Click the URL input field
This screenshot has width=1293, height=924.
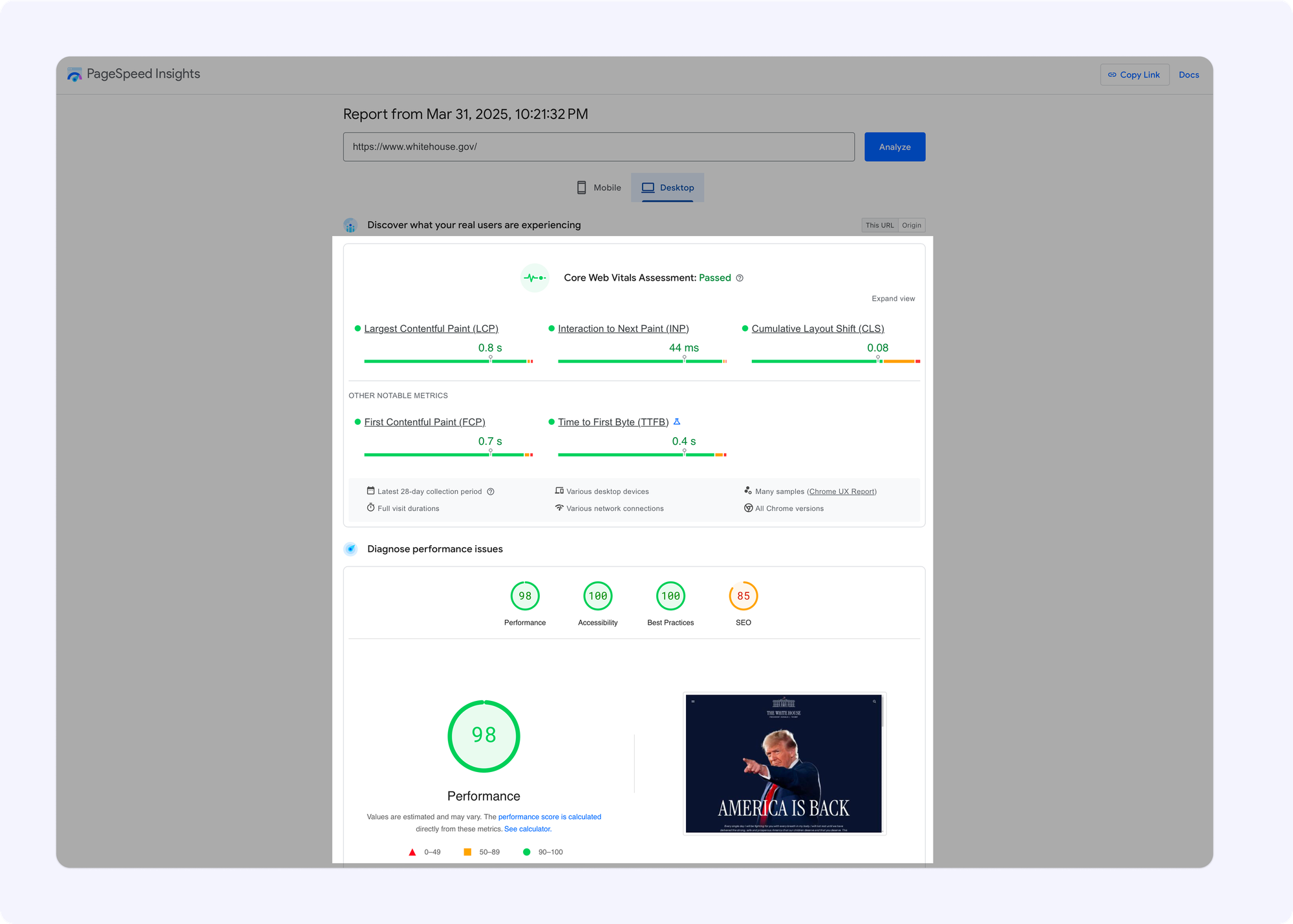coord(599,147)
